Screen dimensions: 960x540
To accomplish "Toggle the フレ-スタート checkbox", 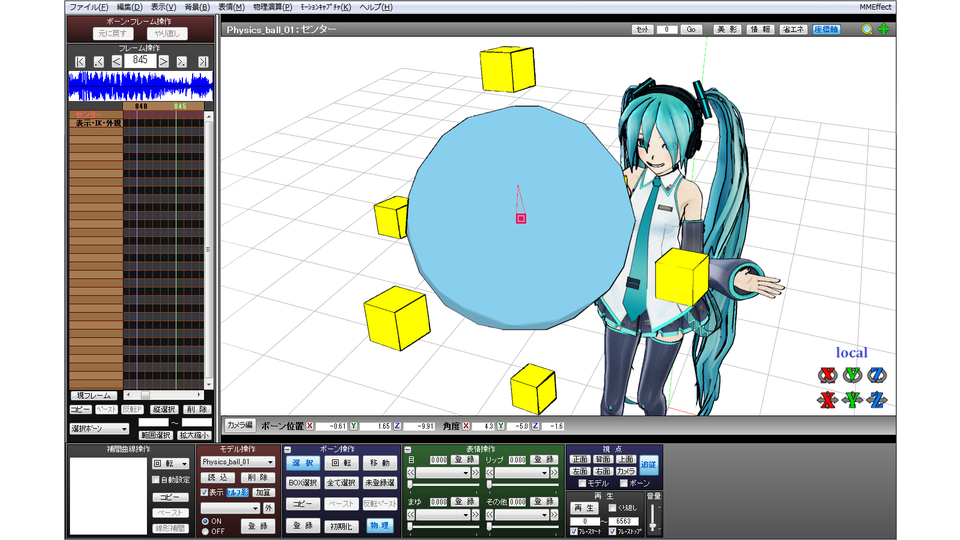I will (x=574, y=531).
